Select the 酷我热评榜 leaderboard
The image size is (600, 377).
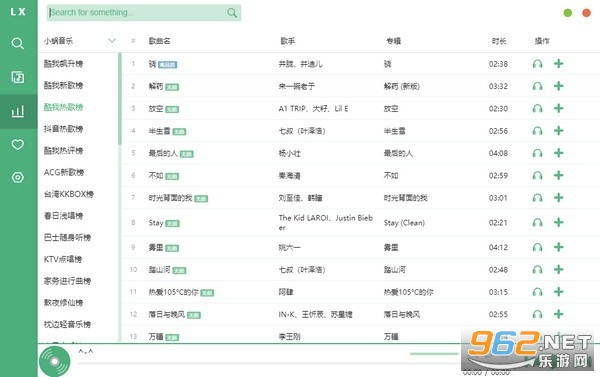click(64, 150)
